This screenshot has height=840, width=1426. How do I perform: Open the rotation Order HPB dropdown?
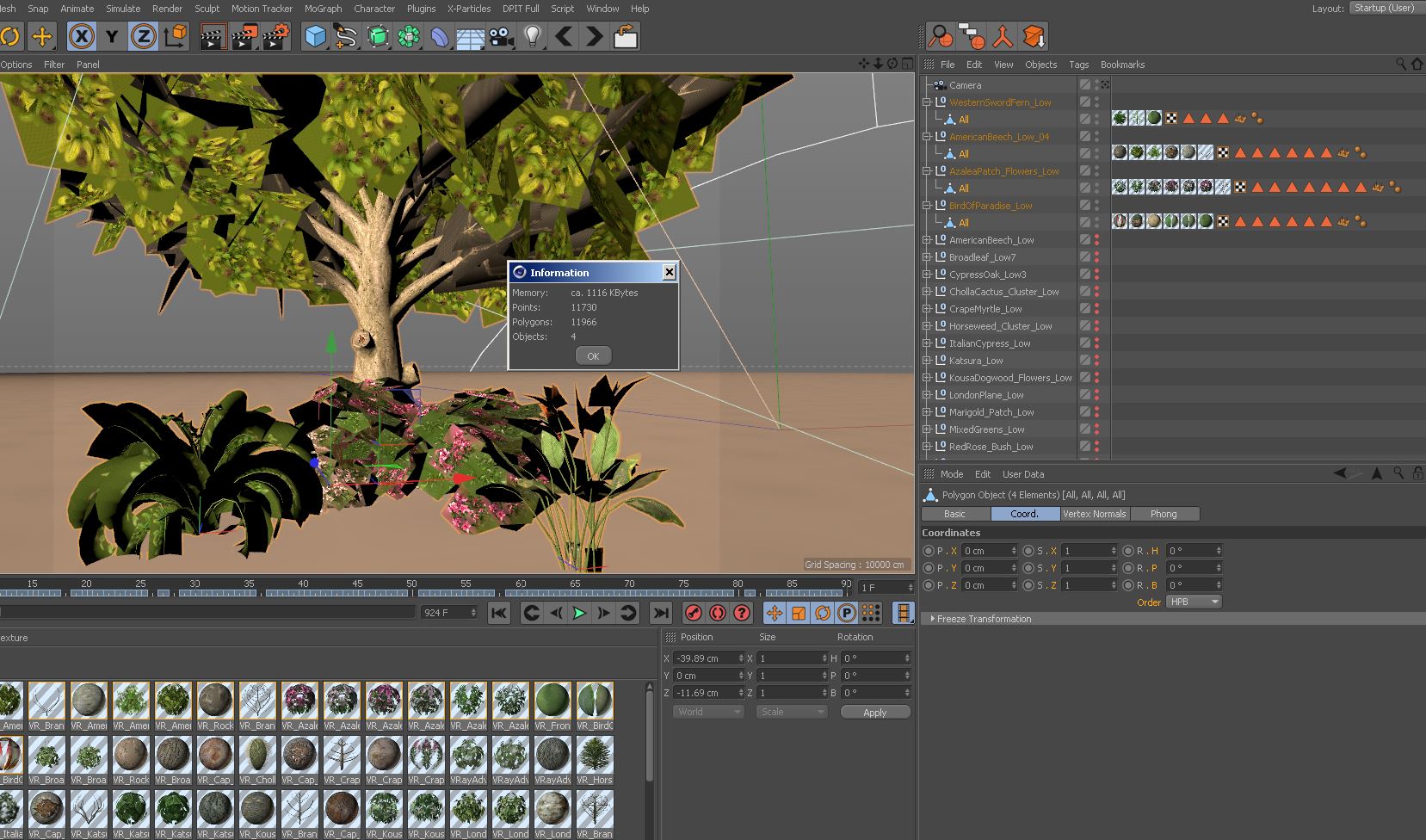pyautogui.click(x=1194, y=602)
